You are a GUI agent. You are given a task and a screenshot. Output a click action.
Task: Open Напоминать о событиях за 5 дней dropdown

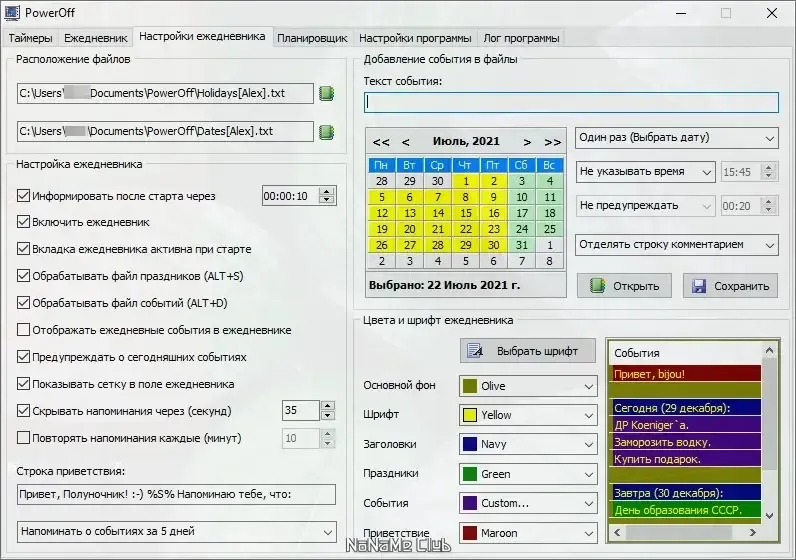[177, 532]
